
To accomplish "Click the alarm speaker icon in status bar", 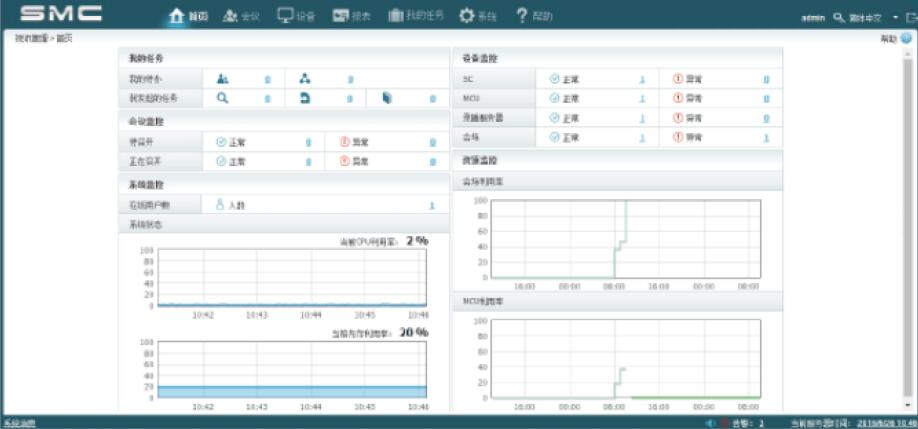I will (x=711, y=423).
